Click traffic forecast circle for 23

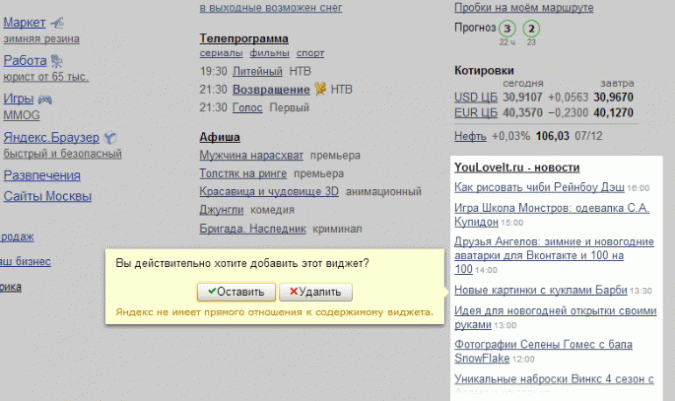tap(531, 29)
